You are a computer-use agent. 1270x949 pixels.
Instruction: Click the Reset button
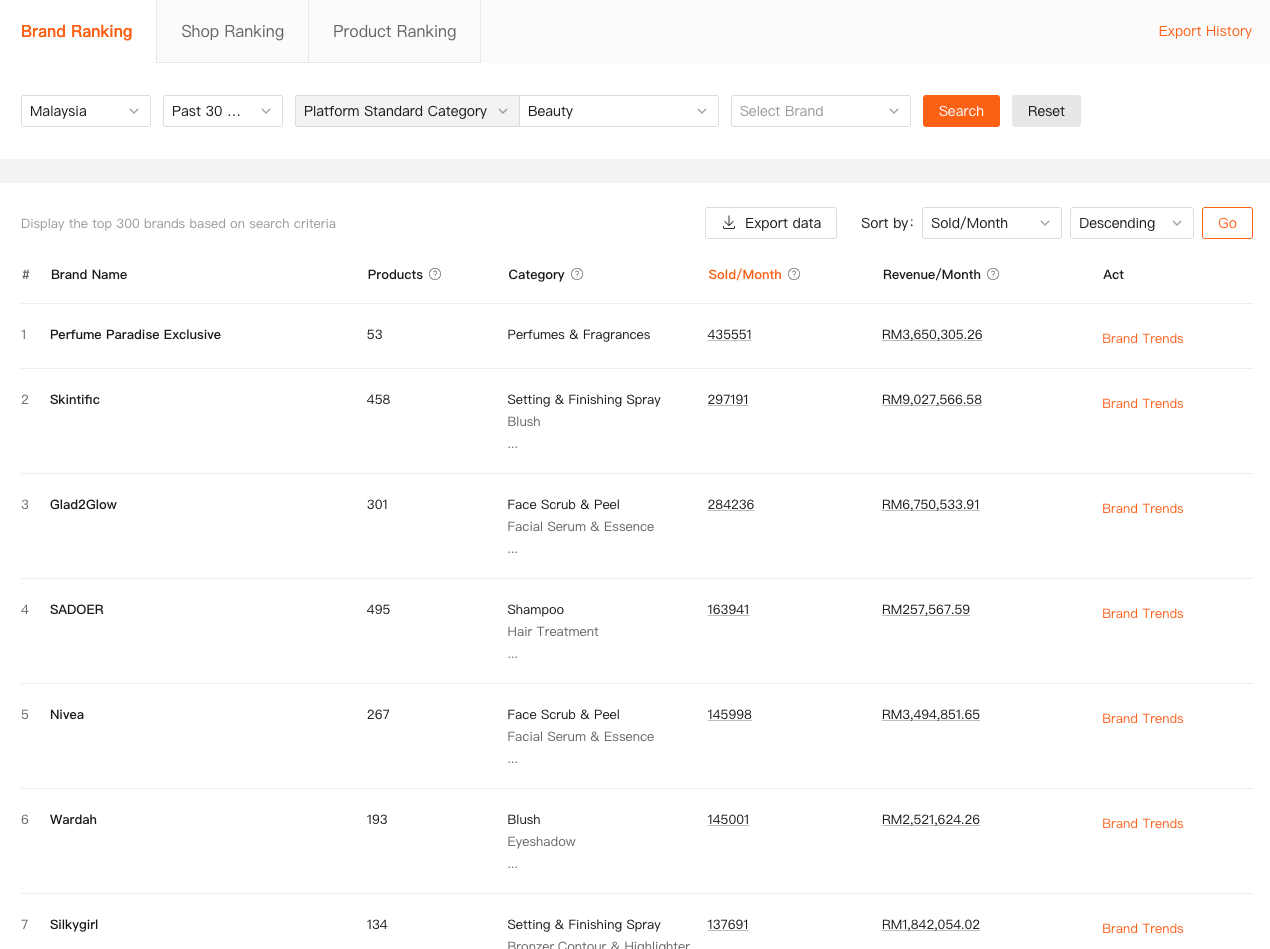point(1046,111)
